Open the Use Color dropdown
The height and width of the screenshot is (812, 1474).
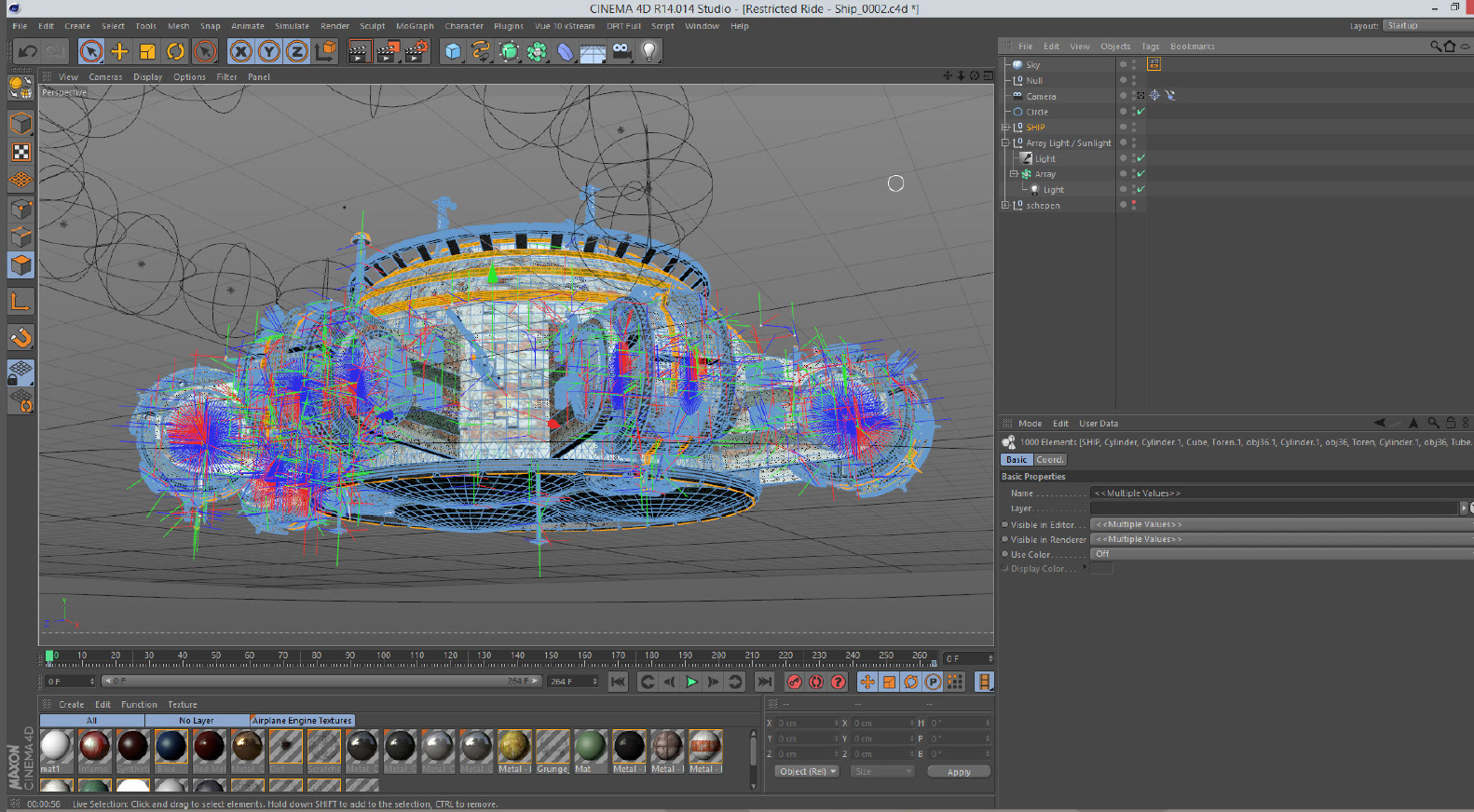[x=1282, y=554]
